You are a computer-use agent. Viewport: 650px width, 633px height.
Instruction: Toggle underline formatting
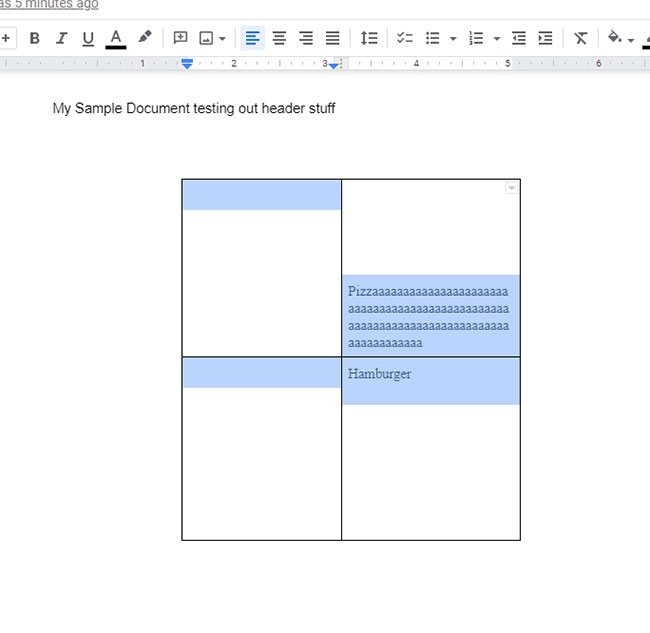coord(88,38)
